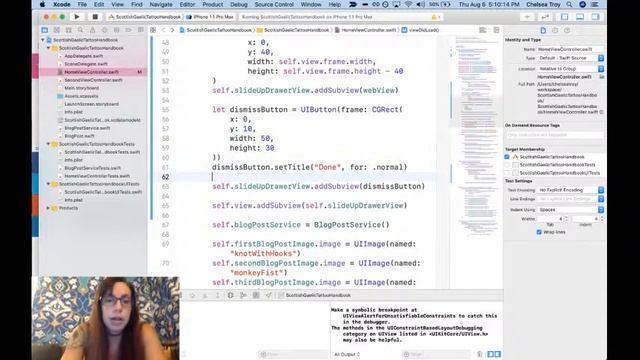
Task: Toggle ScottishGaelicTattooHandbookTests target membership checkbox
Action: coord(507,165)
